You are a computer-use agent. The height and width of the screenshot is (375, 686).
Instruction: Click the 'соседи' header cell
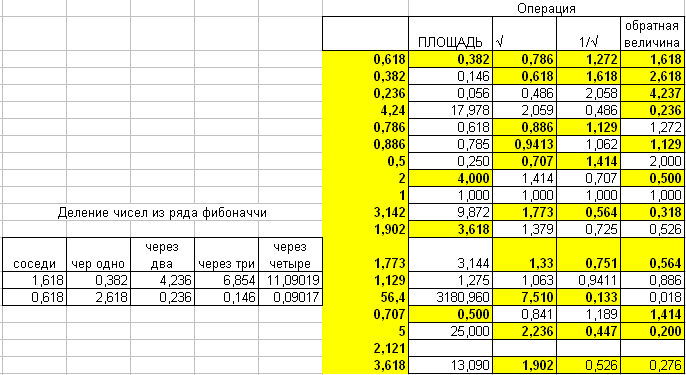pyautogui.click(x=34, y=255)
